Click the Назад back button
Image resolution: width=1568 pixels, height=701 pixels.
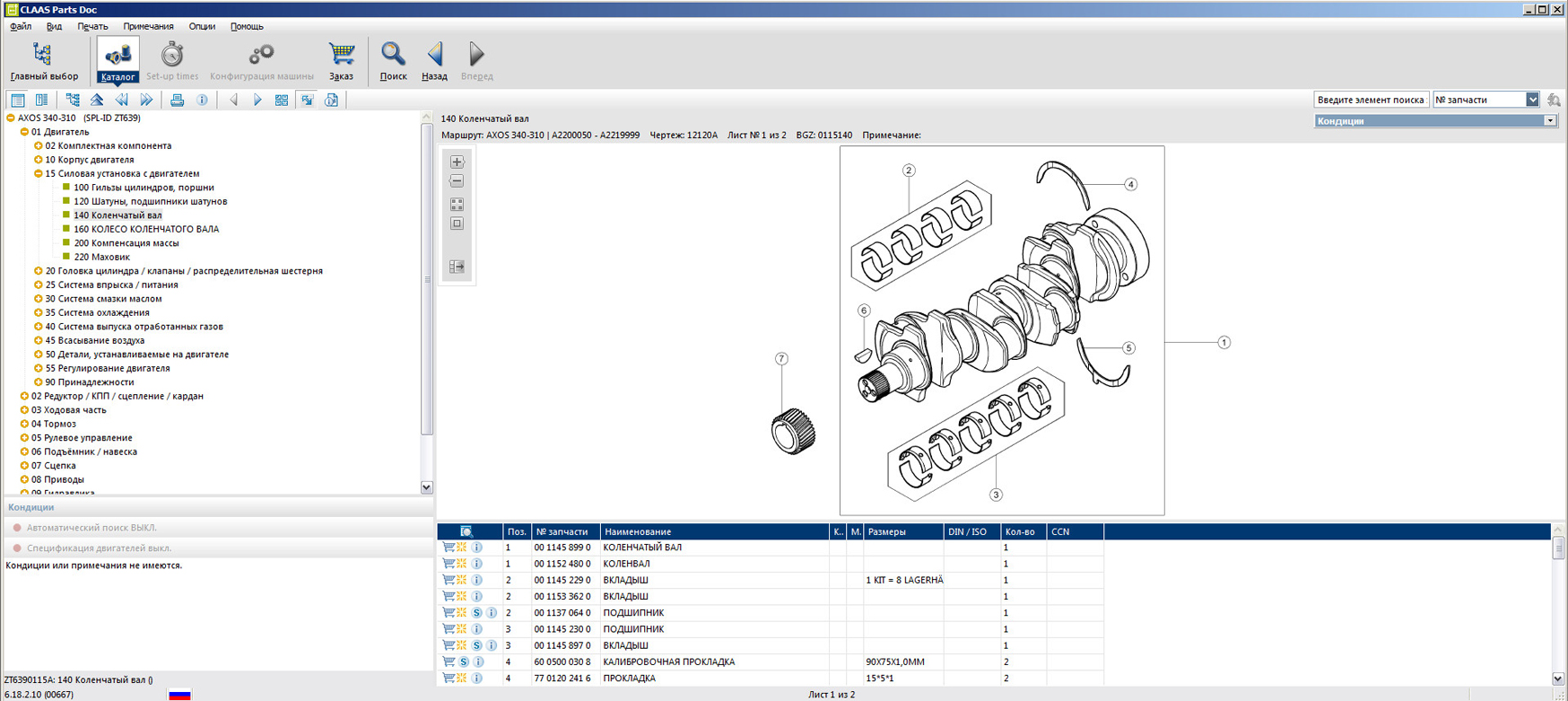[x=434, y=60]
